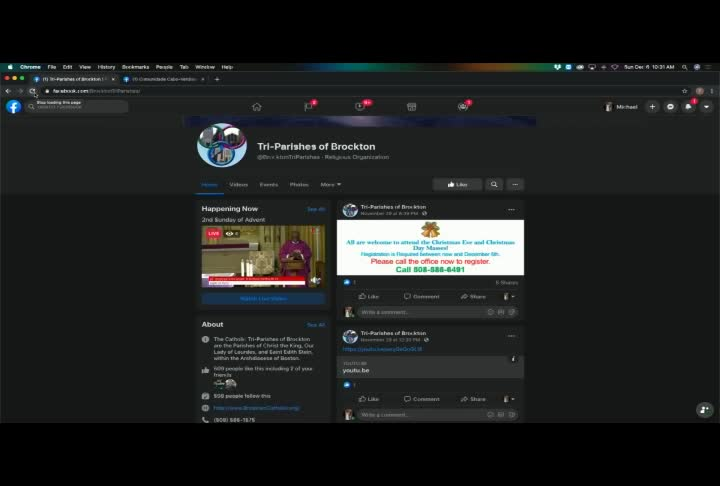Expand the More tabs dropdown
The height and width of the screenshot is (486, 720).
331,185
